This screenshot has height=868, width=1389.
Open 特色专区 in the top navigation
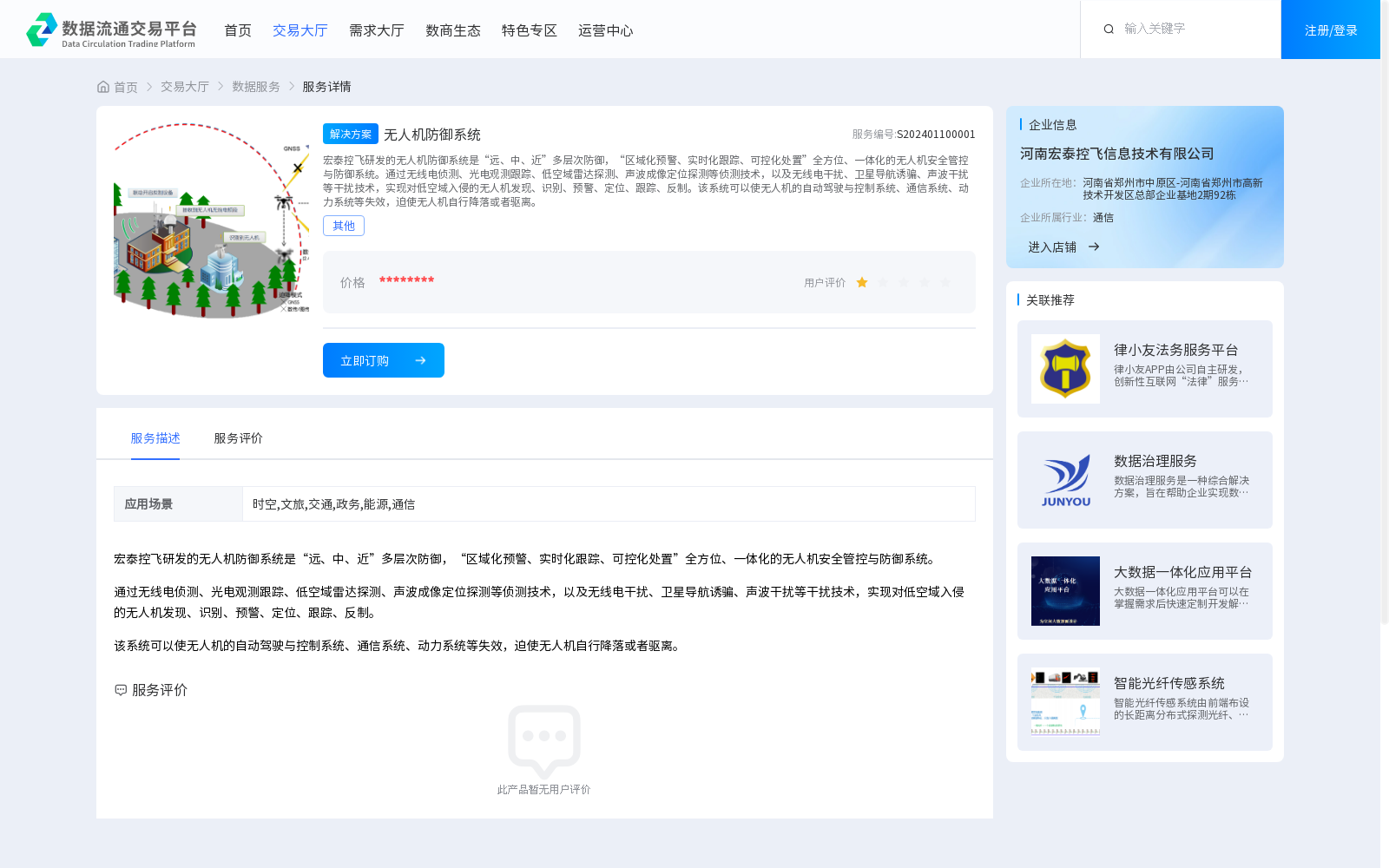[x=530, y=30]
